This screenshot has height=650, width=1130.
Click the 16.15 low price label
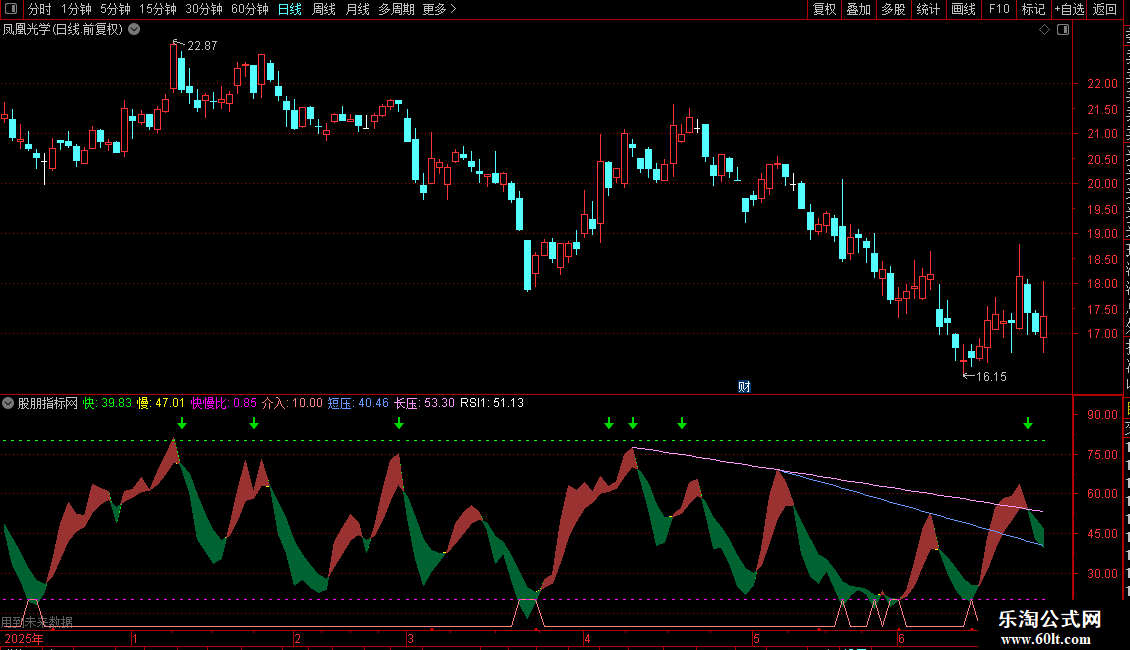991,376
